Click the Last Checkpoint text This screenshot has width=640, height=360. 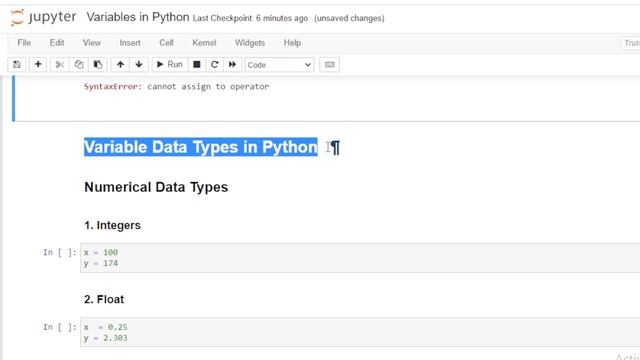pos(250,18)
